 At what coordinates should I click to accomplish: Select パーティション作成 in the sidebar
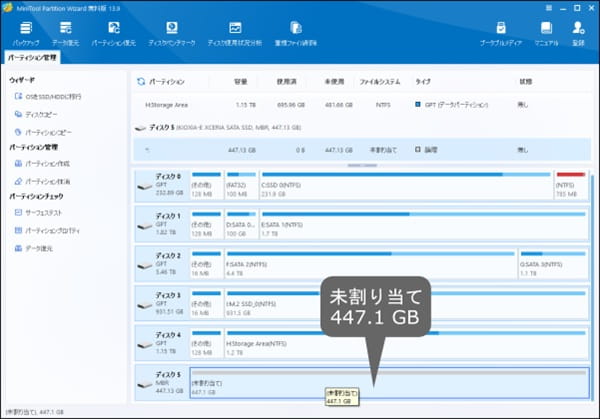click(42, 164)
